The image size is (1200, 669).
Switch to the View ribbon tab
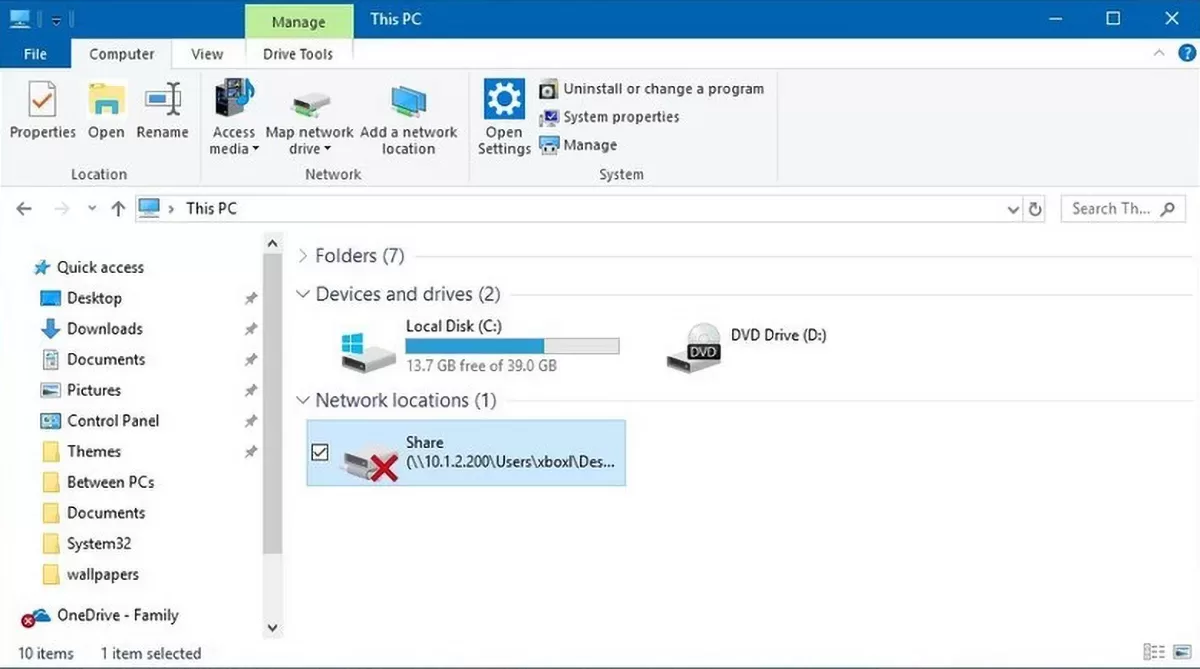[x=207, y=54]
